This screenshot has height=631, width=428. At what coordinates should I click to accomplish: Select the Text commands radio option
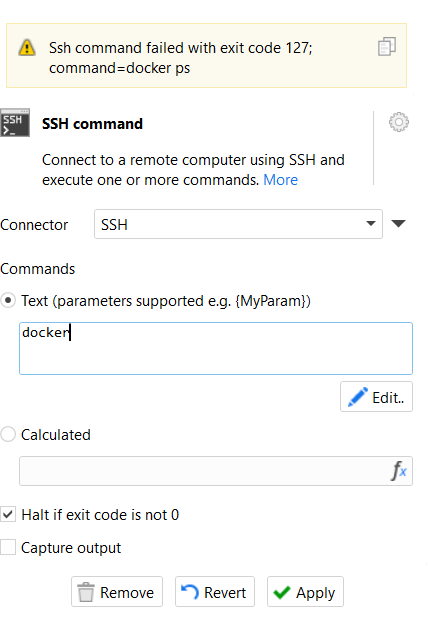click(x=8, y=301)
